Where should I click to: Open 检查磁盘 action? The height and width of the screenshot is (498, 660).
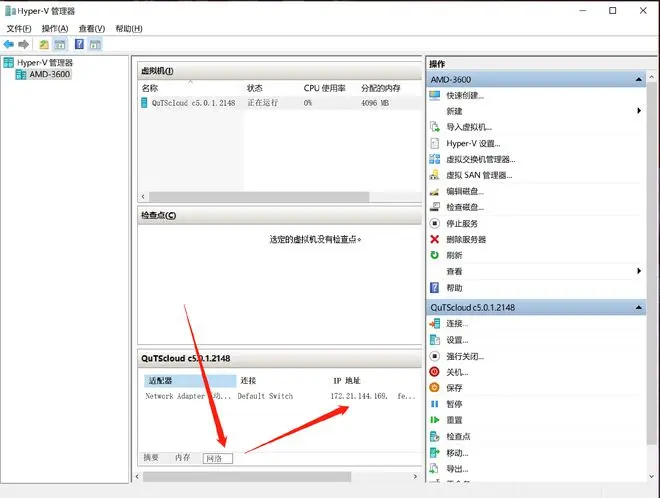click(x=465, y=207)
